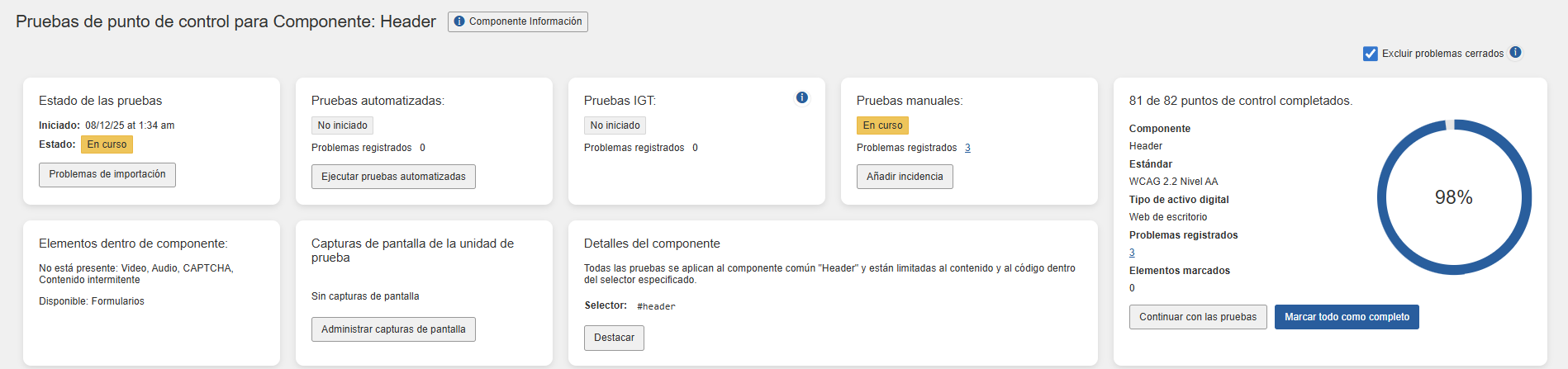Click the 98% progress donut chart

1453,197
